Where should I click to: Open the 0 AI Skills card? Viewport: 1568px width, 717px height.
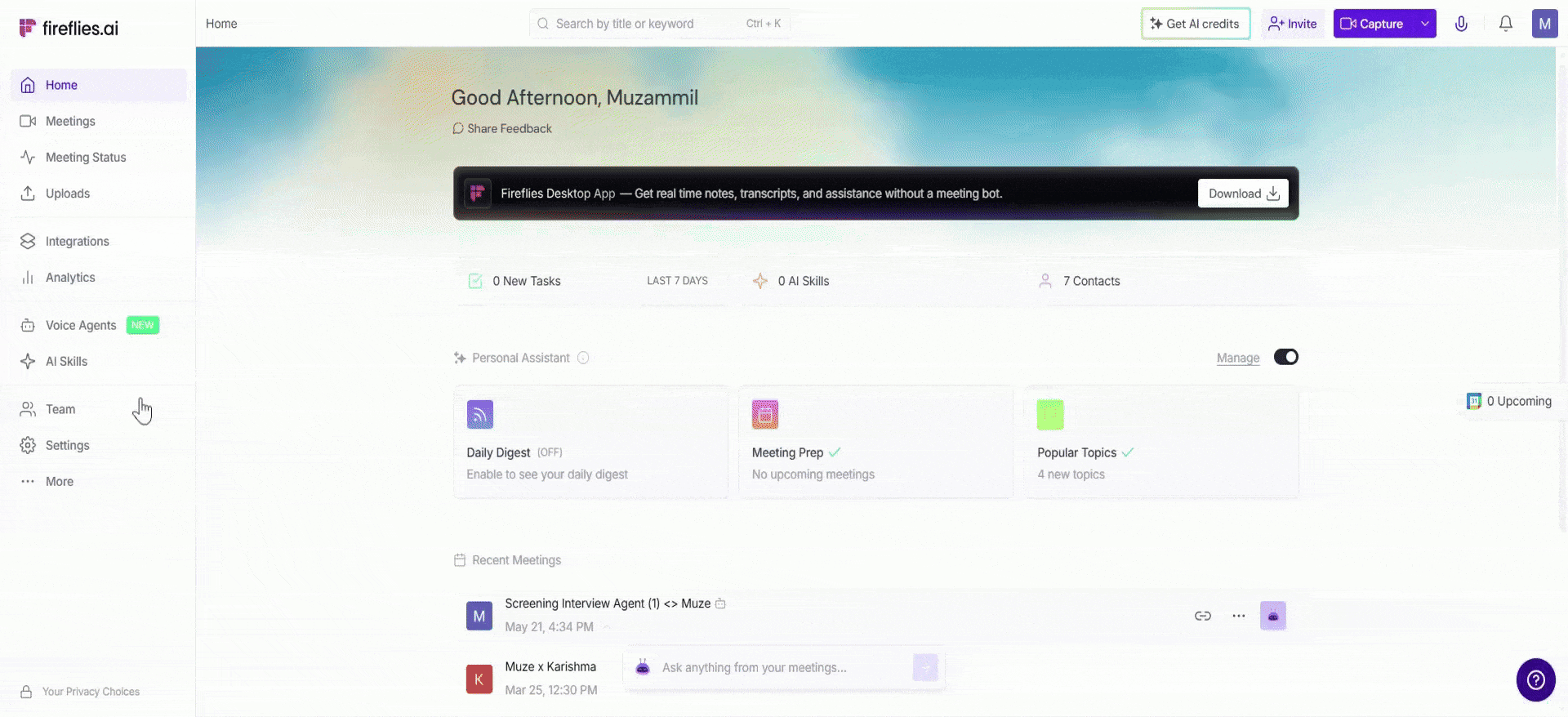pyautogui.click(x=876, y=281)
